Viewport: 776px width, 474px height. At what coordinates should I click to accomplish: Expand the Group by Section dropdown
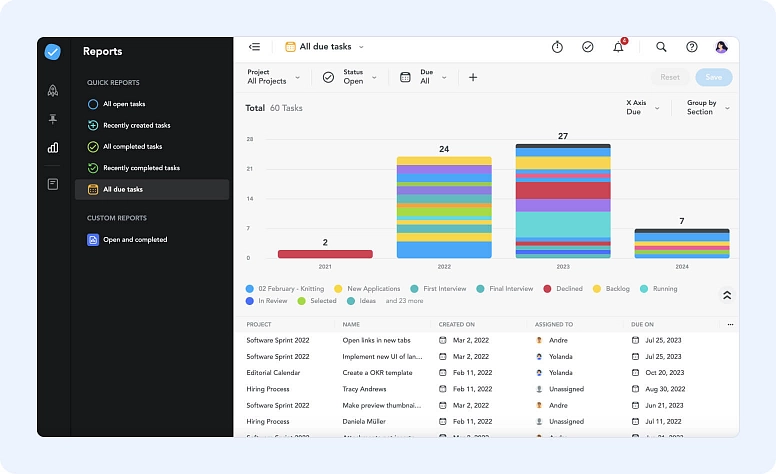pos(707,107)
